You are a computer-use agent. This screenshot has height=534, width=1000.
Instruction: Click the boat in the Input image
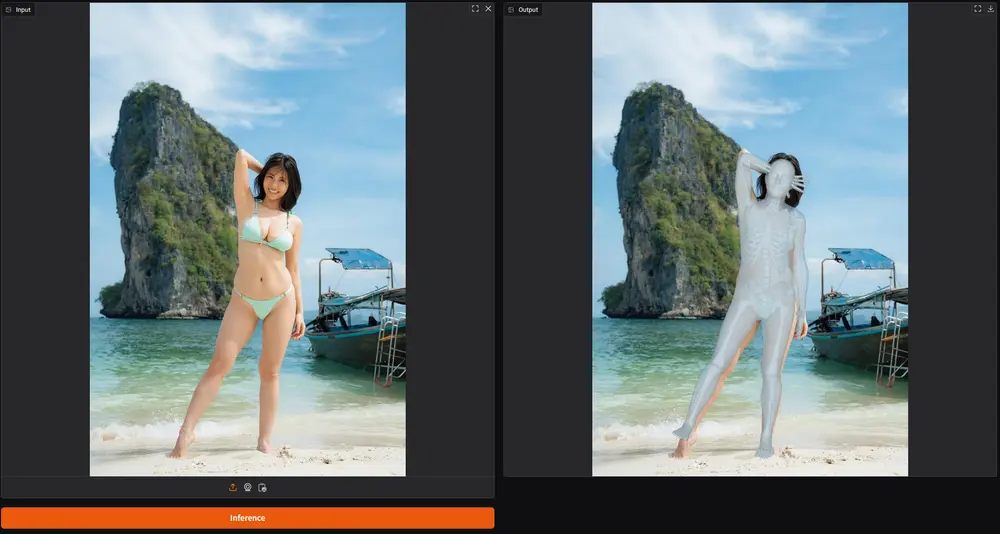357,319
